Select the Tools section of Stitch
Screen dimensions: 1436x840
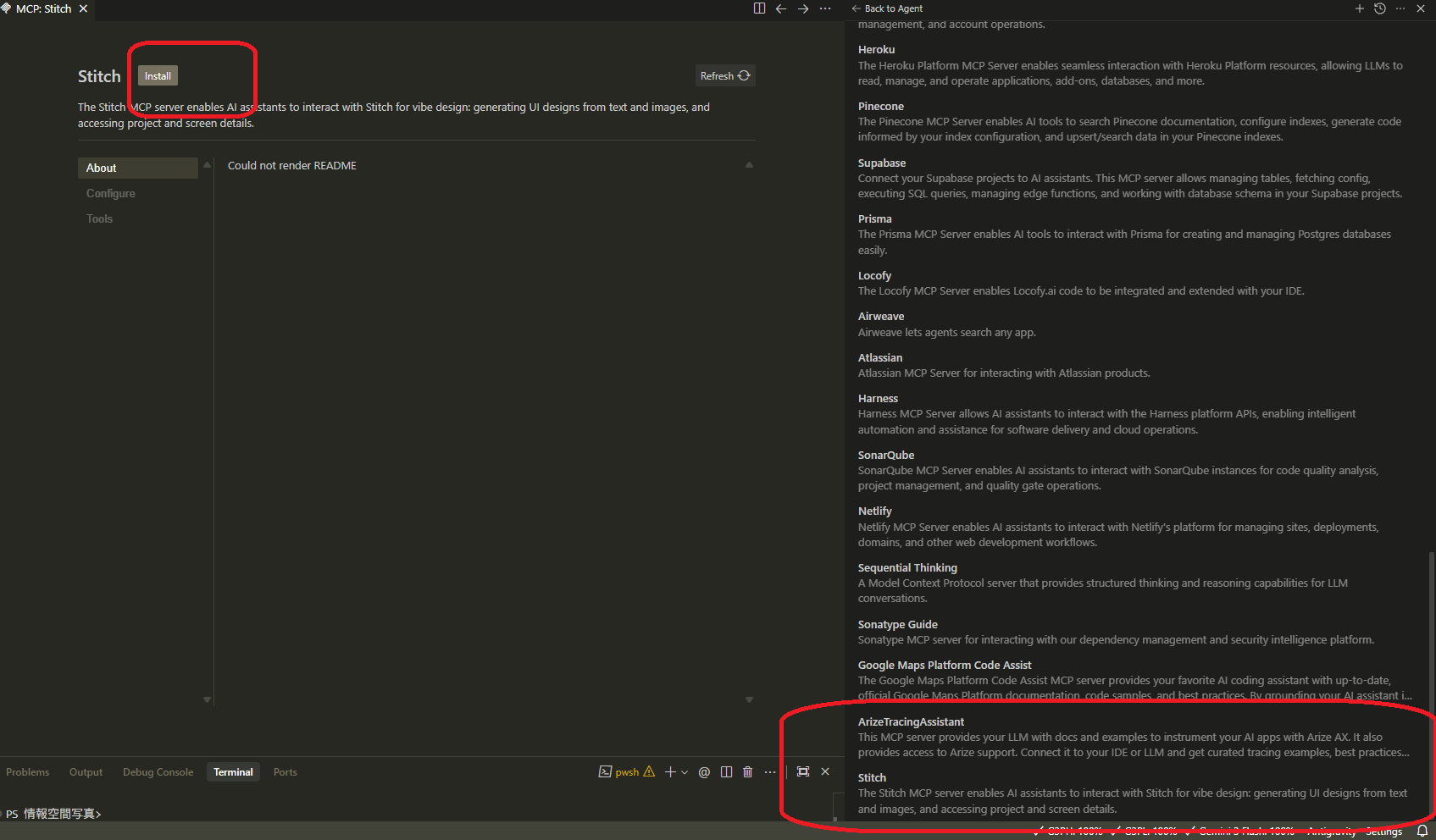(99, 219)
